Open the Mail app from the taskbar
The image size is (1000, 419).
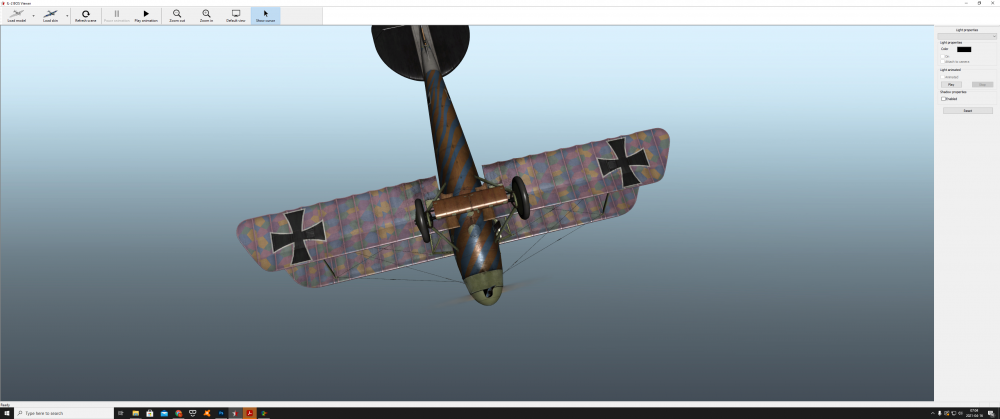pos(164,413)
